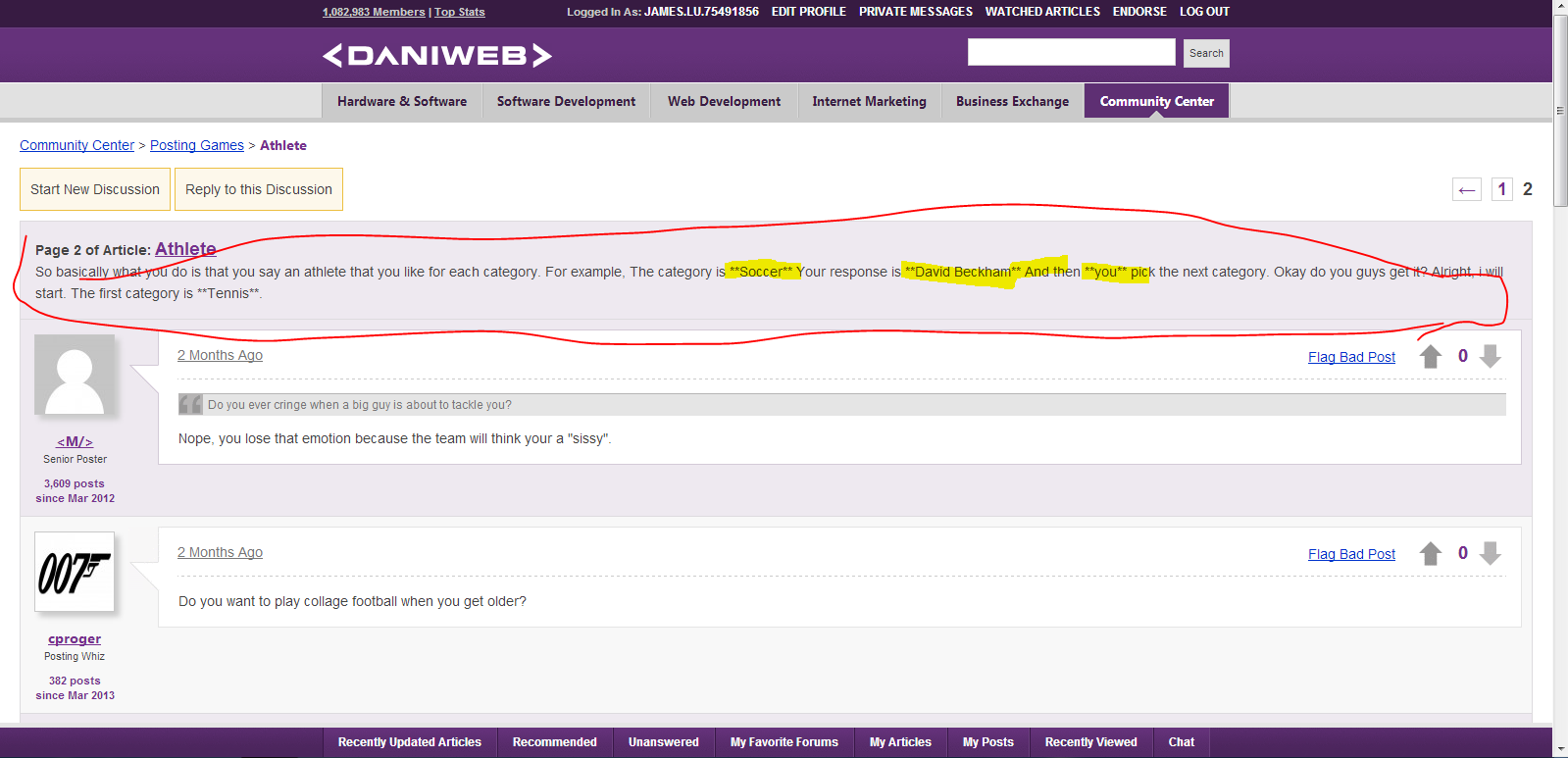Flag <M/>'s post as bad
1568x758 pixels.
point(1351,357)
